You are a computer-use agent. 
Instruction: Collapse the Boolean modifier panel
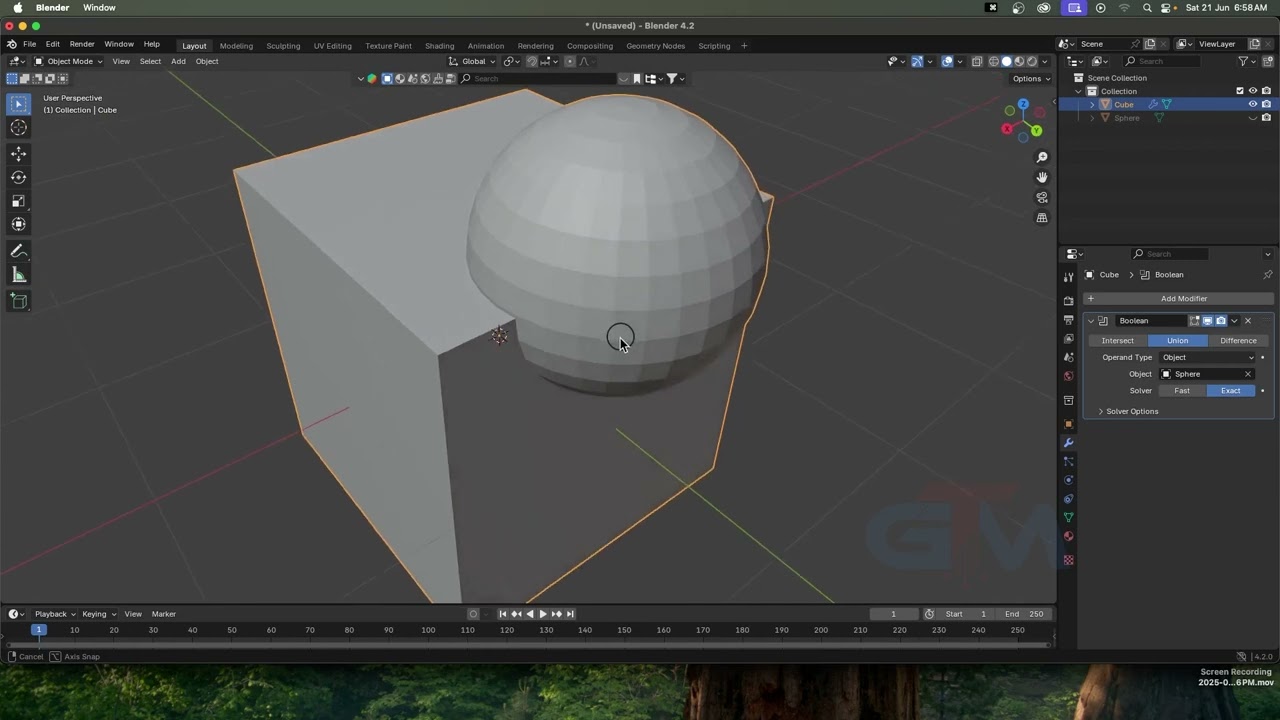point(1090,321)
